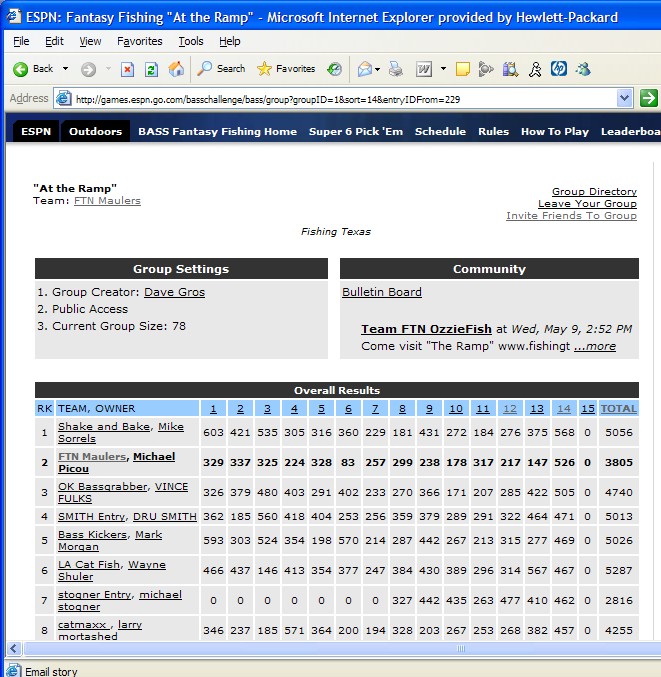Sort results by TOTAL column
The height and width of the screenshot is (677, 661).
tap(618, 408)
